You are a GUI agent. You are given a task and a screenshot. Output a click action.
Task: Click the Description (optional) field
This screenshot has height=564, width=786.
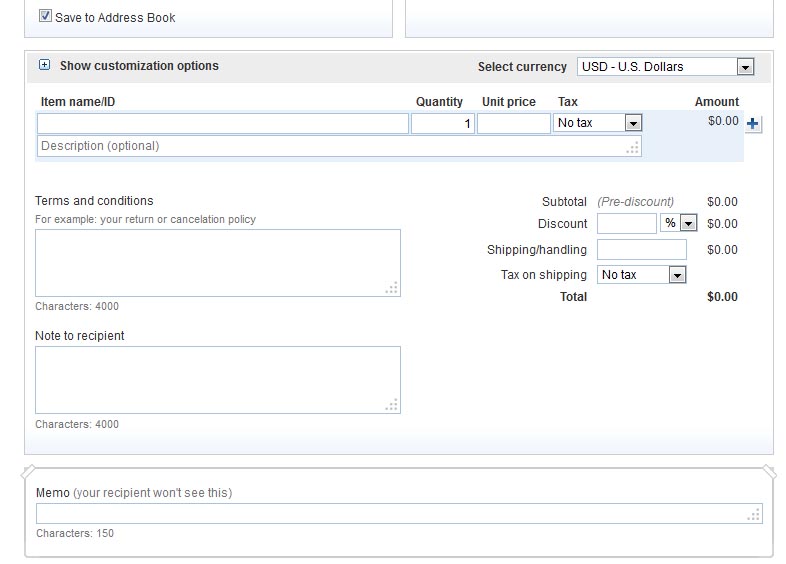pyautogui.click(x=330, y=146)
